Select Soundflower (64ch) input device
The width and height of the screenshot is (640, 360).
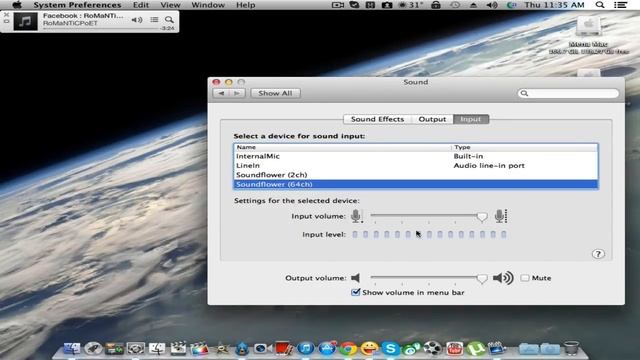click(x=416, y=184)
